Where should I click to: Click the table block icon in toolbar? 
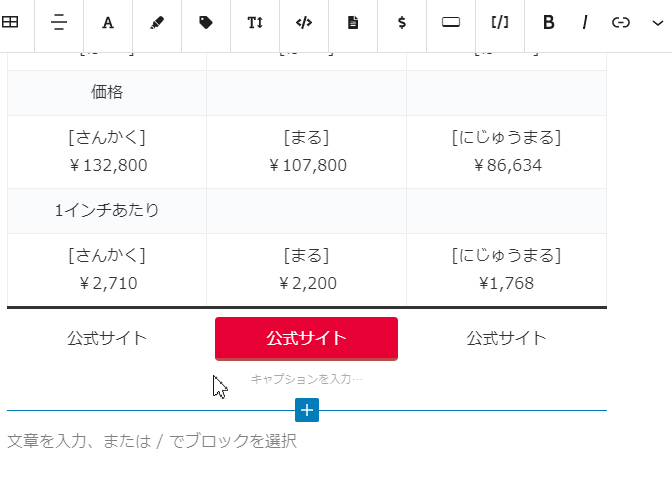click(10, 22)
